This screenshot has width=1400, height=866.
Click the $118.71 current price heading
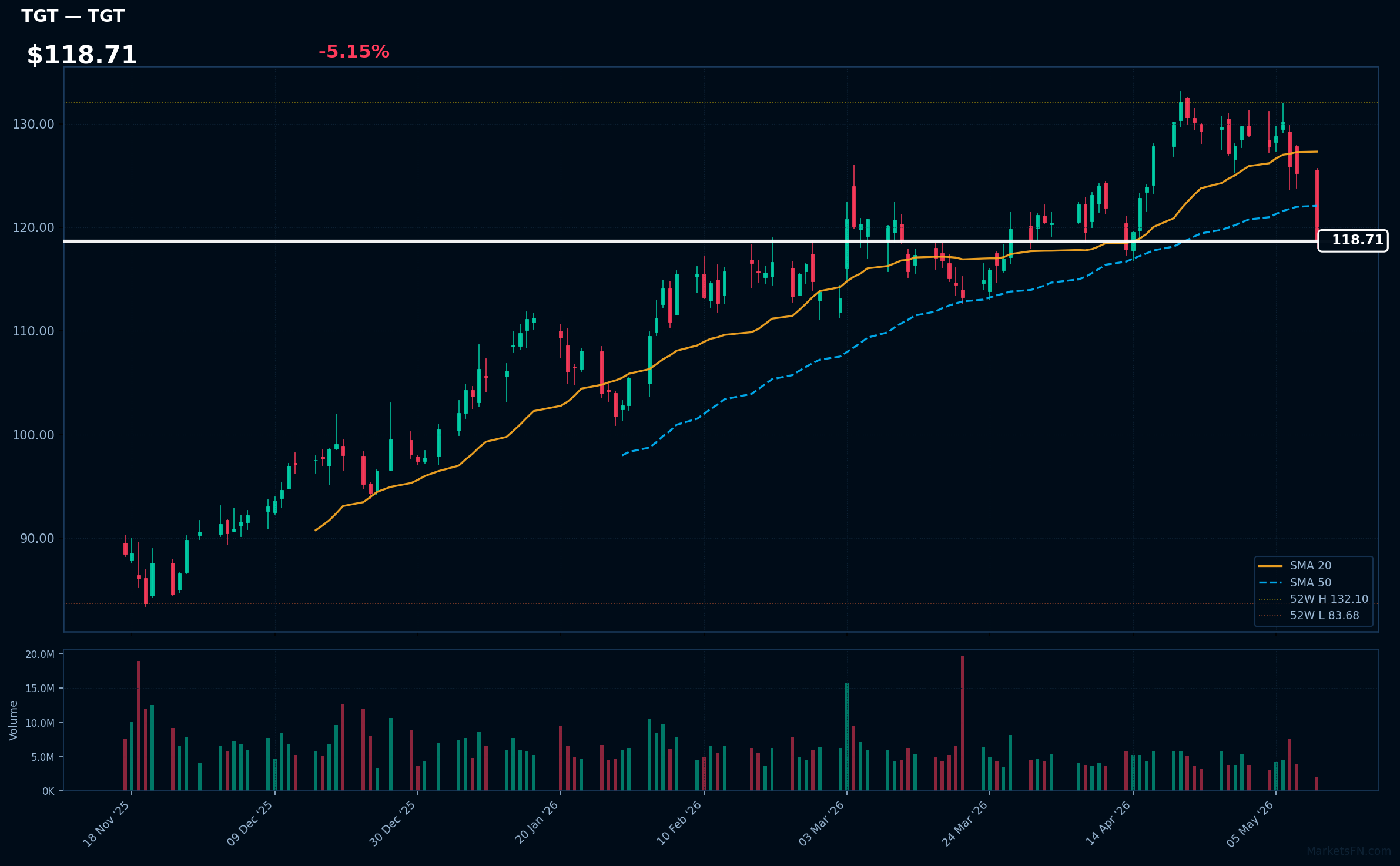[82, 55]
